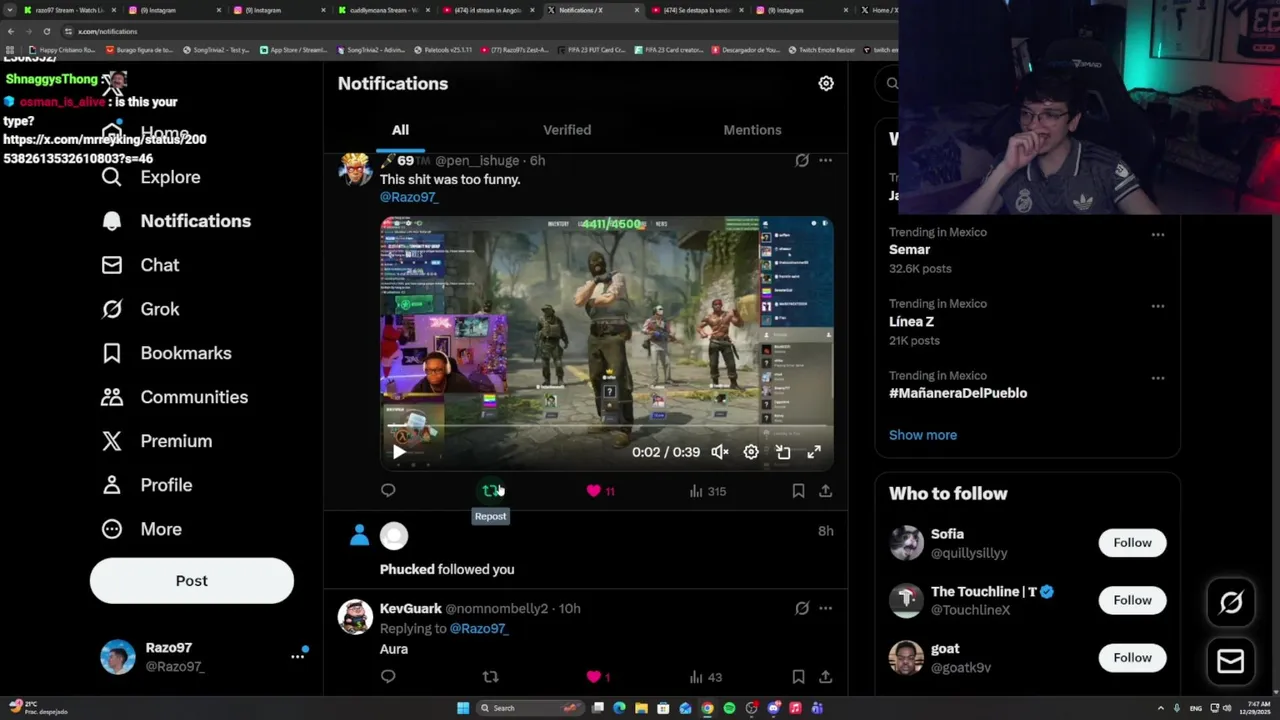Share the pen_ishuge post
1280x720 pixels.
tap(825, 491)
